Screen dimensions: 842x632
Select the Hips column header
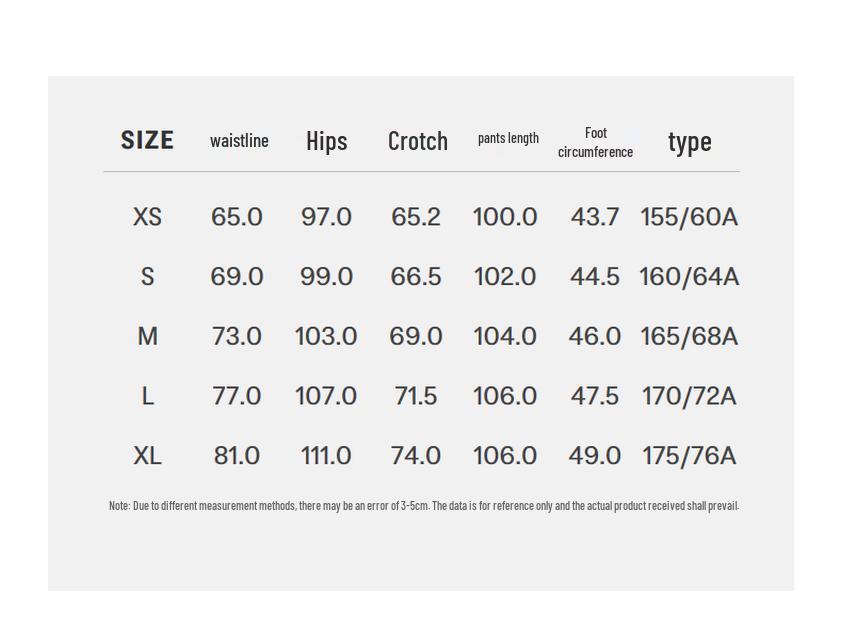[326, 141]
